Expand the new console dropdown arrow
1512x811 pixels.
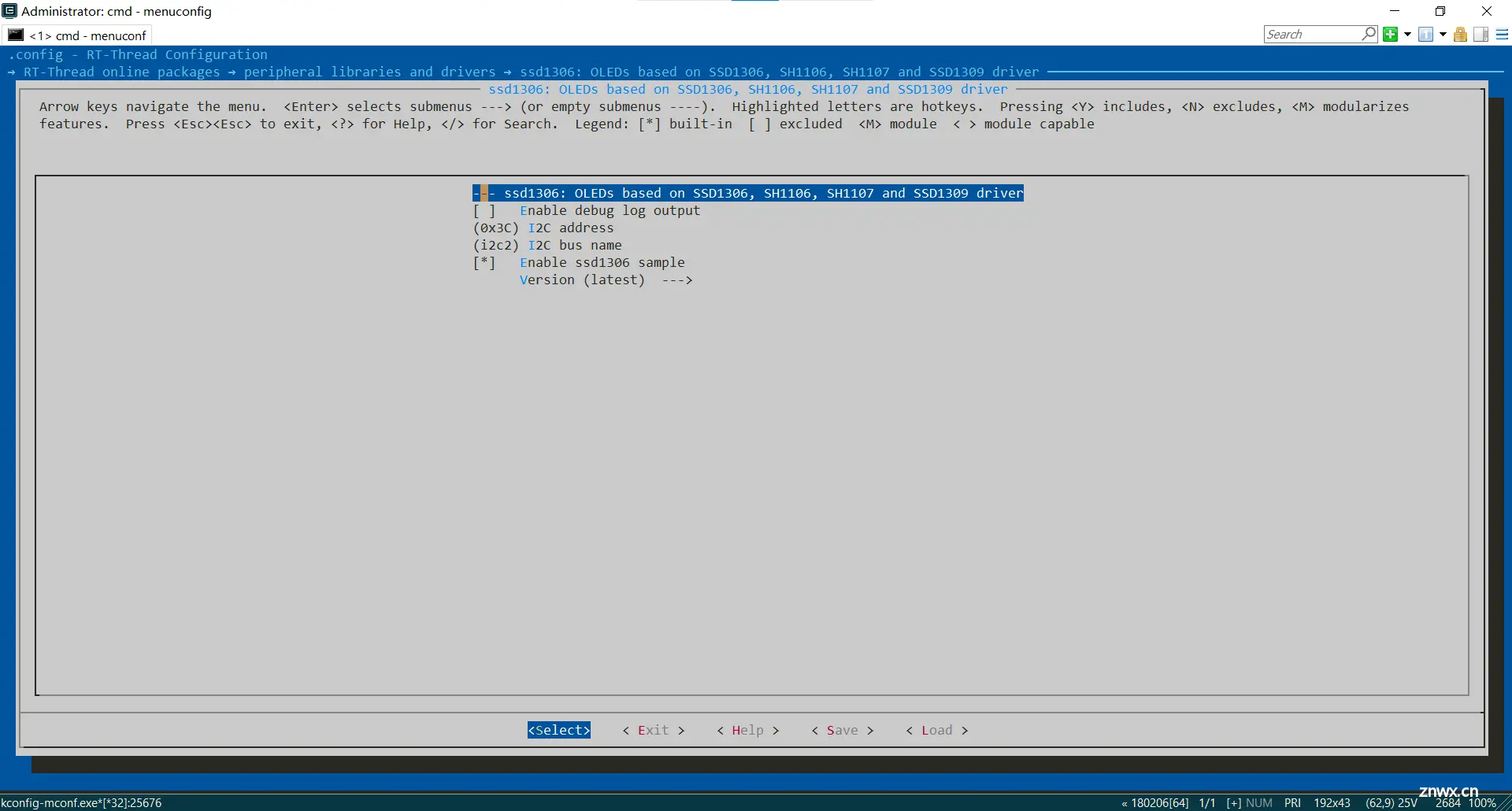(x=1407, y=35)
